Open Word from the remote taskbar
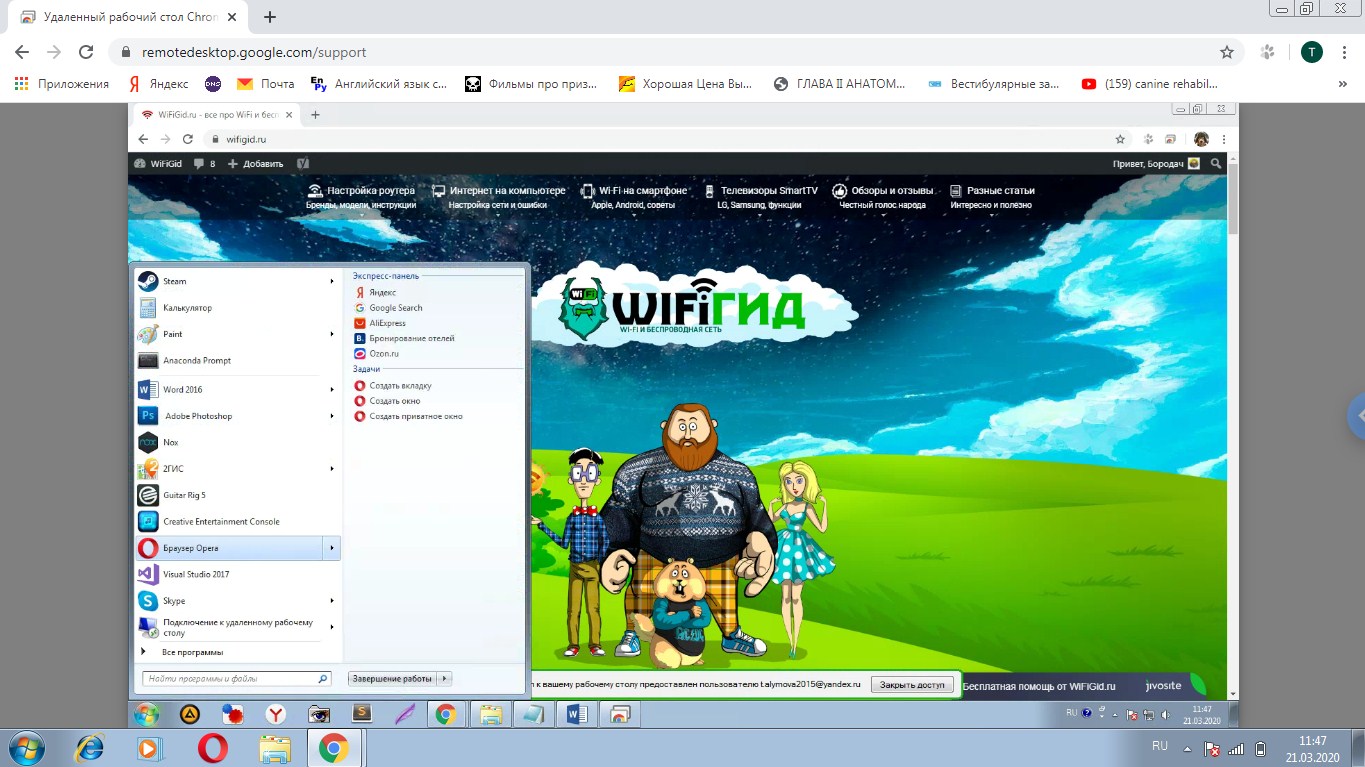The height and width of the screenshot is (767, 1365). (576, 714)
